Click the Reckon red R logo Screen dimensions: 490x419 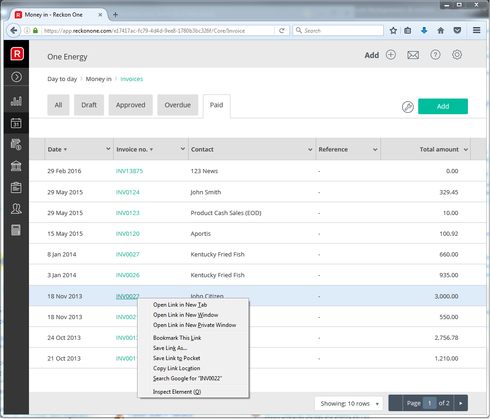coord(17,54)
